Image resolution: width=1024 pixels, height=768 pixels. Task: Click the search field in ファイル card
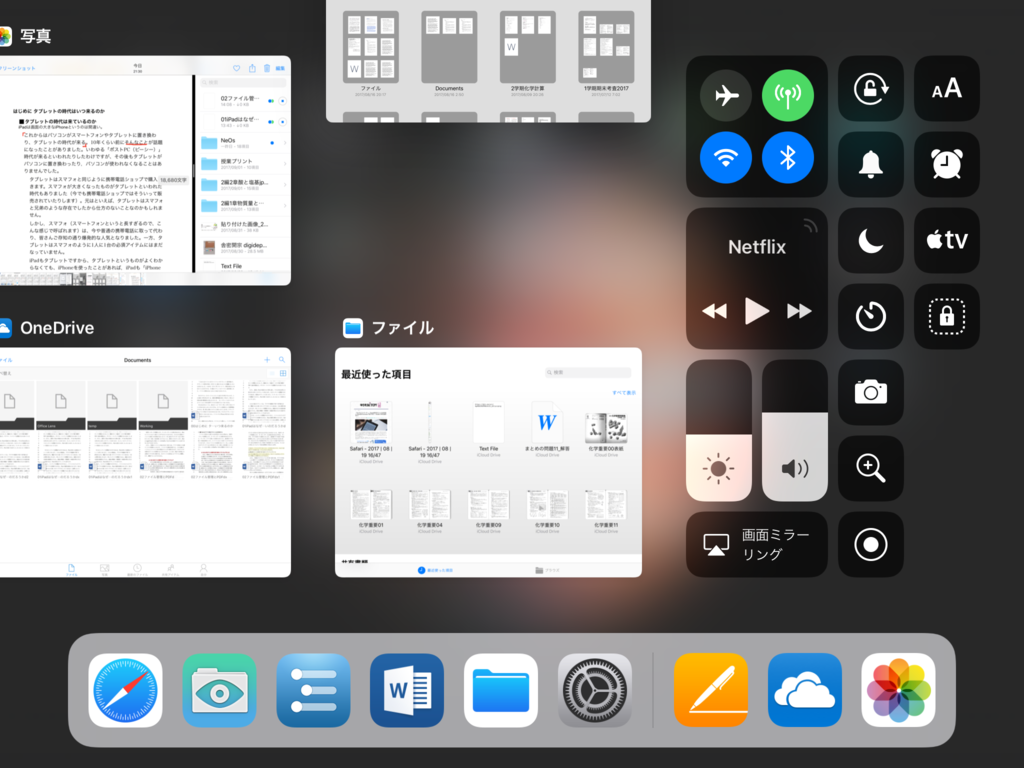pos(588,372)
